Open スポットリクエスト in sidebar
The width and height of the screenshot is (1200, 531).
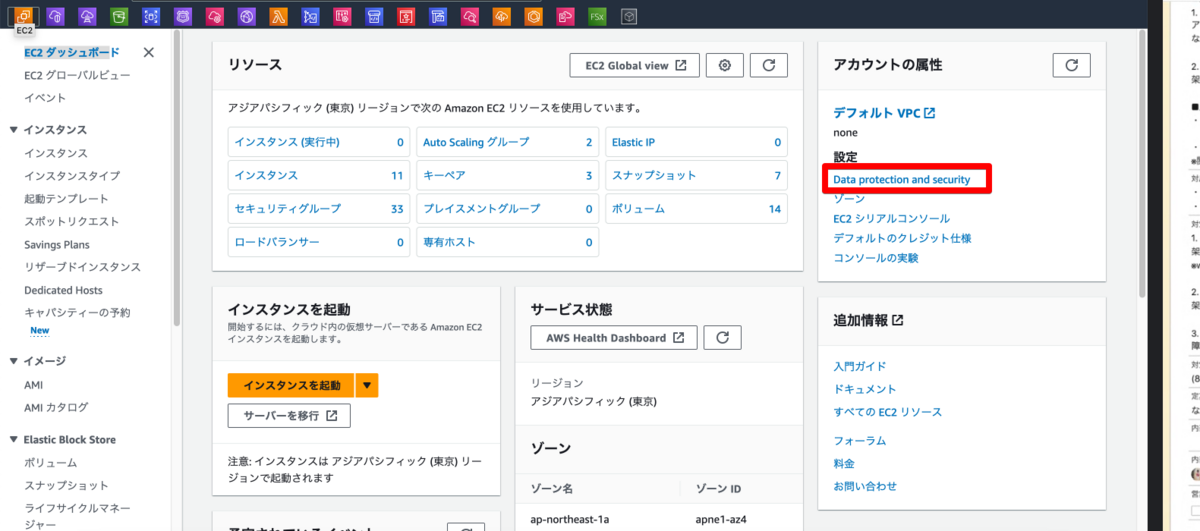(x=71, y=221)
